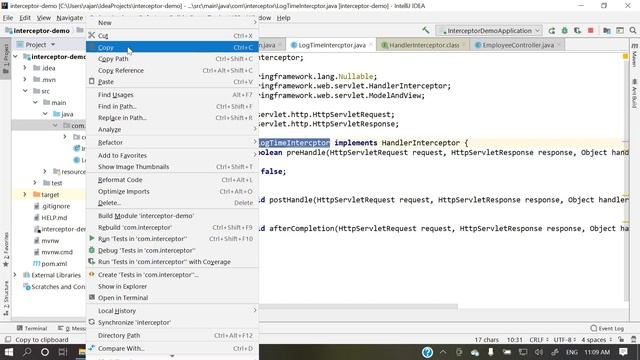Open the InterceptorDemoApplication run configuration dropdown
The image size is (640, 360).
(x=489, y=31)
